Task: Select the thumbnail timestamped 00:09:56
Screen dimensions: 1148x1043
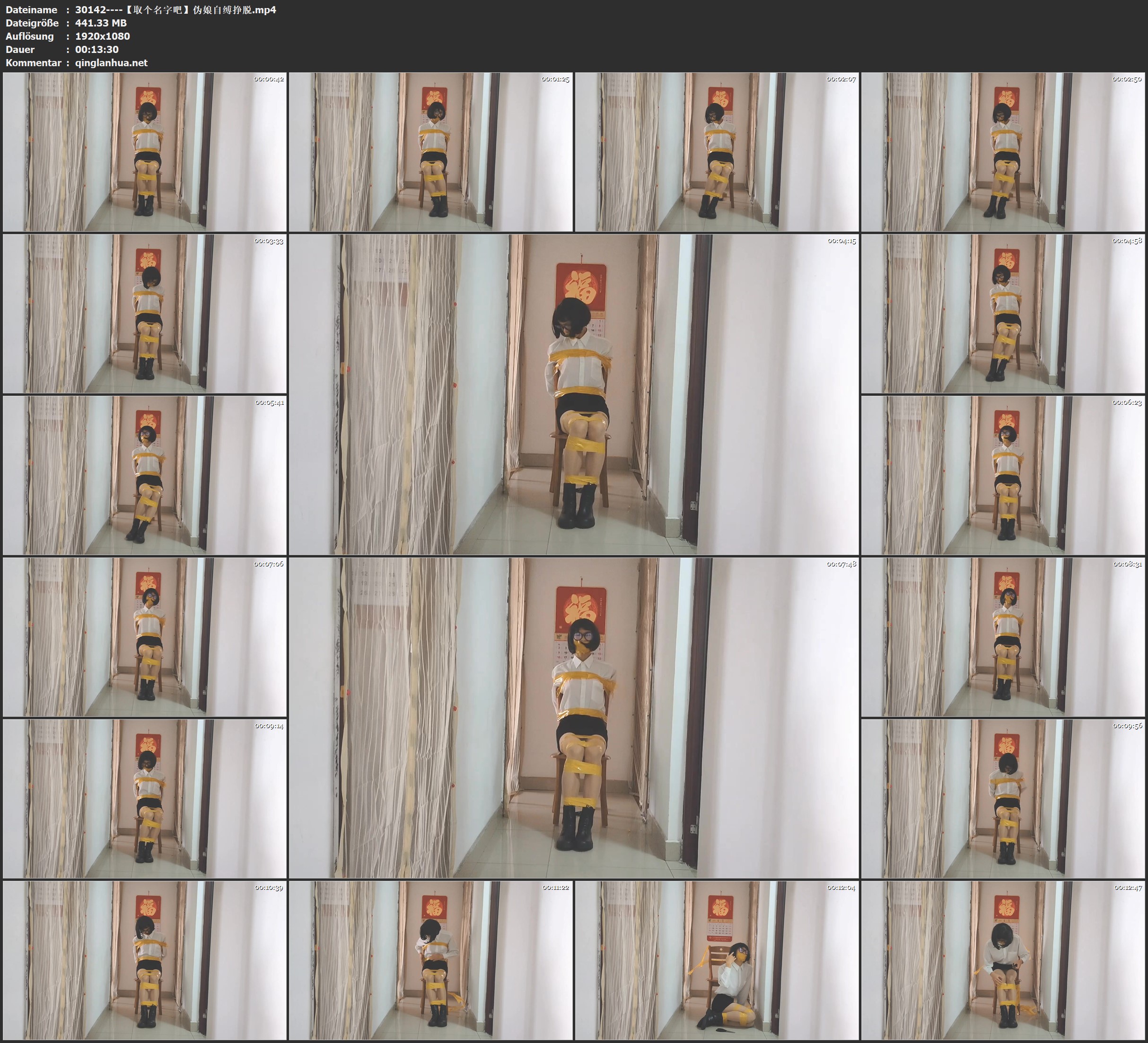Action: [1003, 798]
